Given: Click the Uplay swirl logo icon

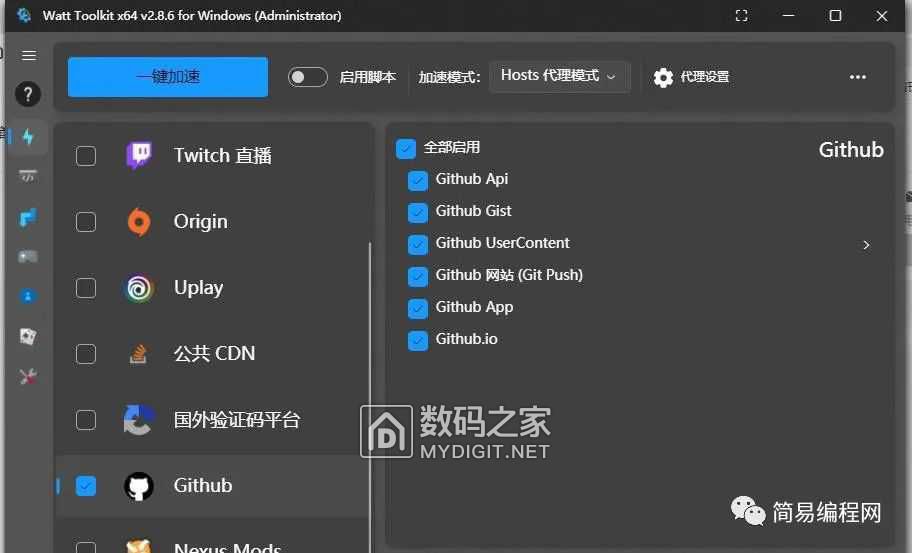Looking at the screenshot, I should (139, 288).
